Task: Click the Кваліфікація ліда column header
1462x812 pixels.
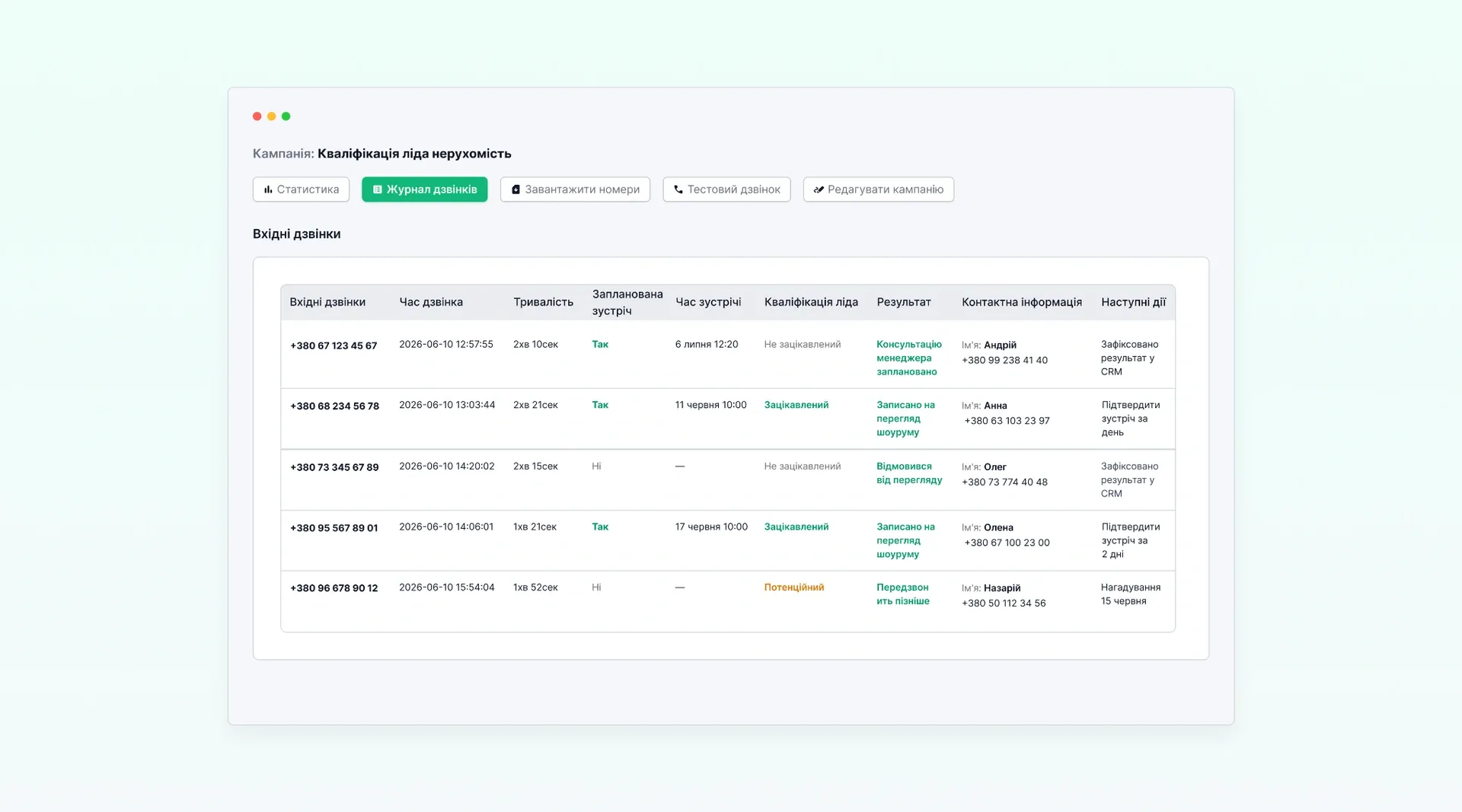Action: [x=811, y=302]
